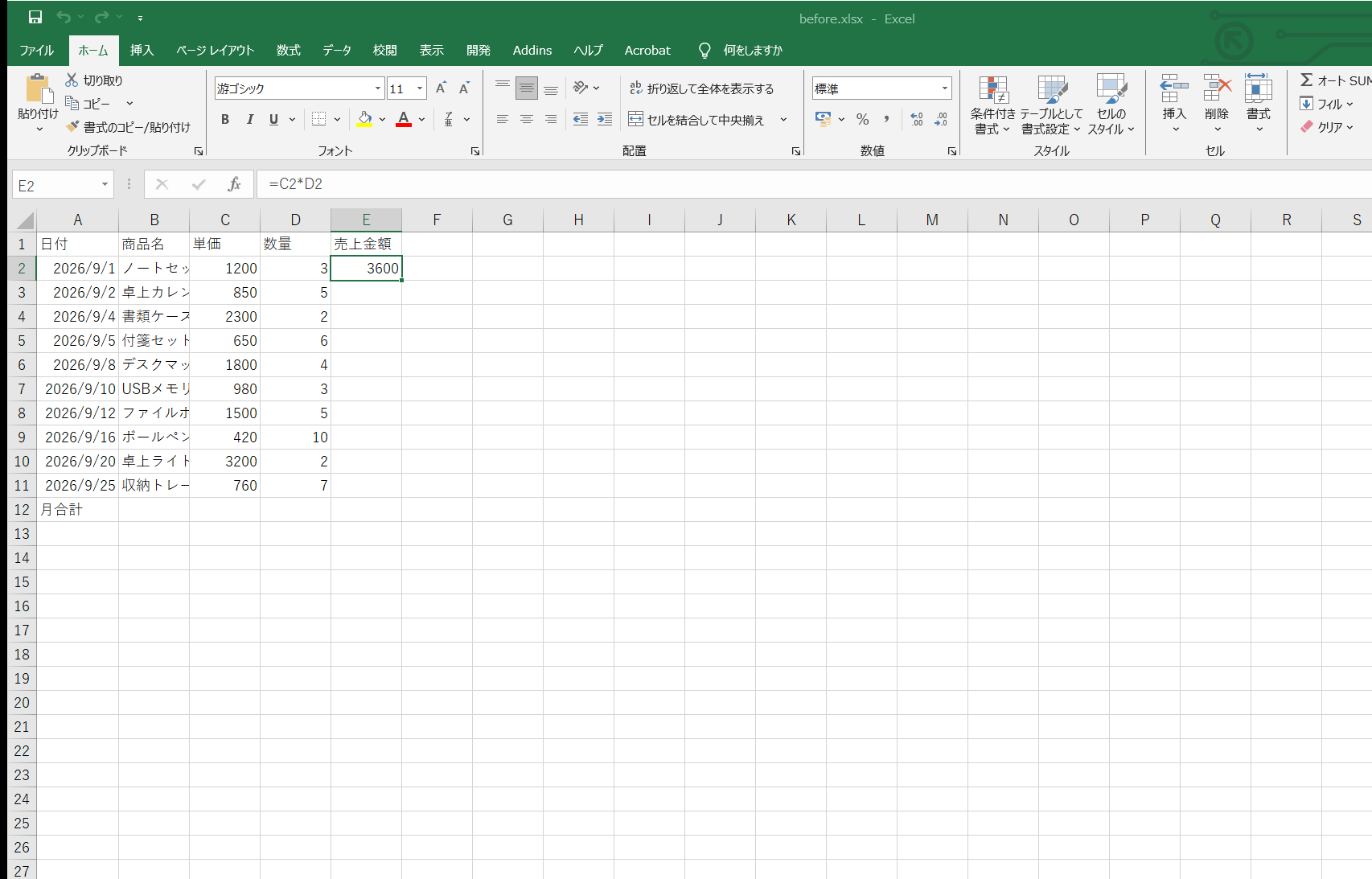Click the increase decimal places icon
Screen dimensions: 1372x879
[x=917, y=119]
